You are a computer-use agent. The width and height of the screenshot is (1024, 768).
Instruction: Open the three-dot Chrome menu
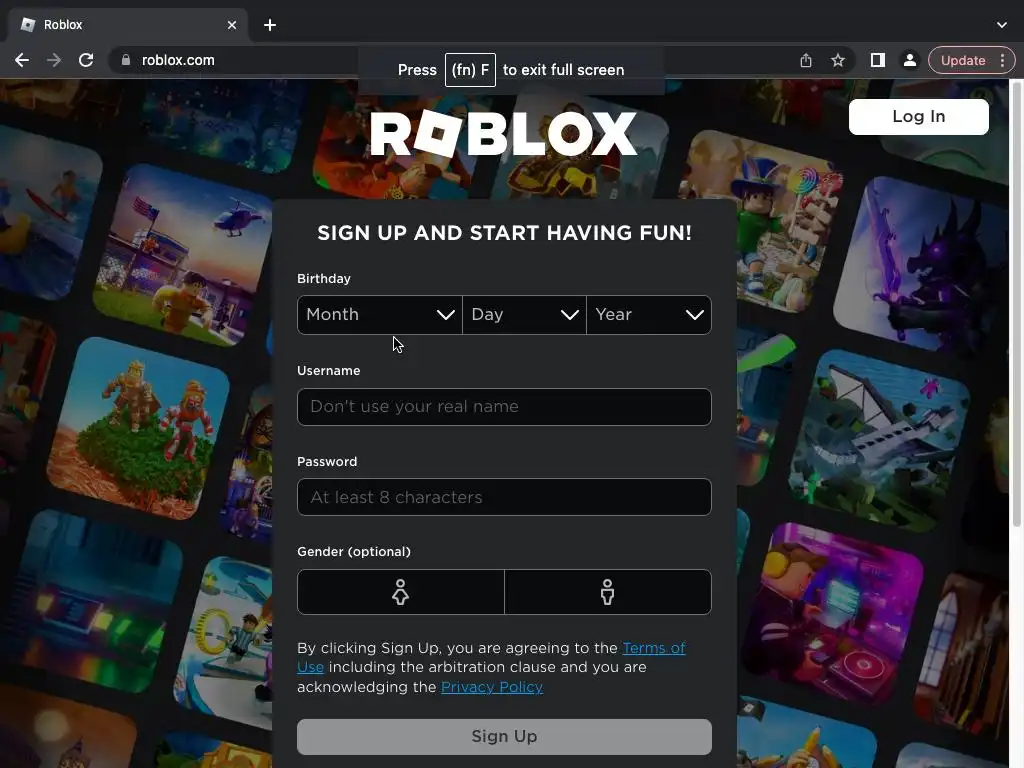(1002, 60)
